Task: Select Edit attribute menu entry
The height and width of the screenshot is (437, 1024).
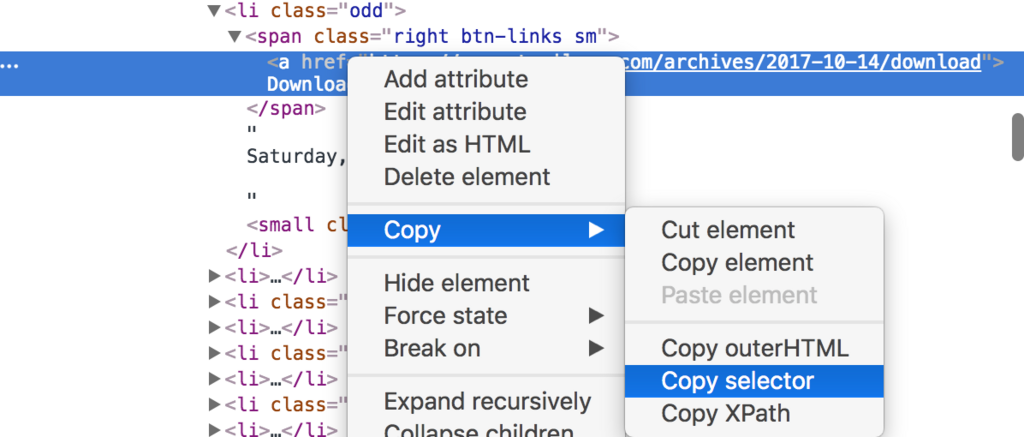Action: tap(486, 112)
